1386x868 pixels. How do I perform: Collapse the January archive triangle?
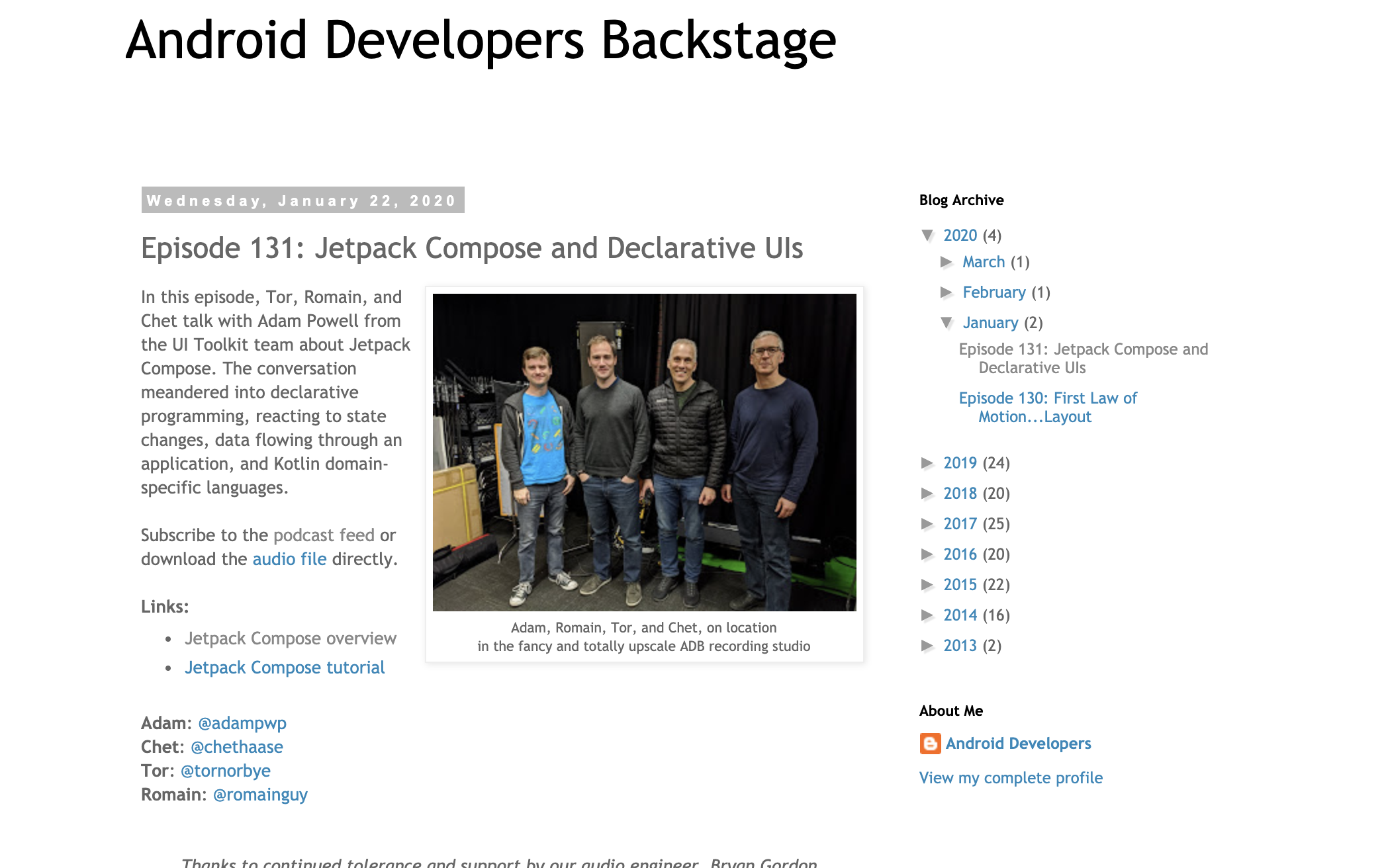point(947,323)
